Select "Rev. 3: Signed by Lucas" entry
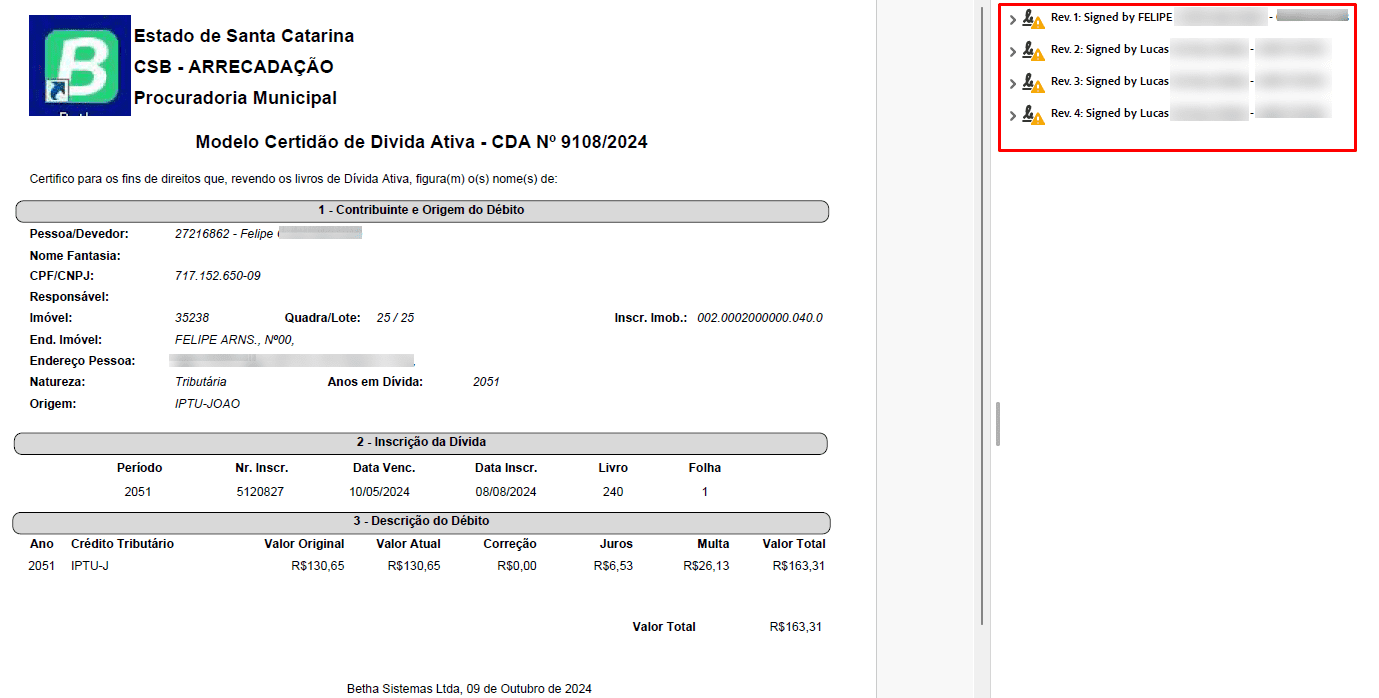The image size is (1379, 698). [x=1109, y=82]
